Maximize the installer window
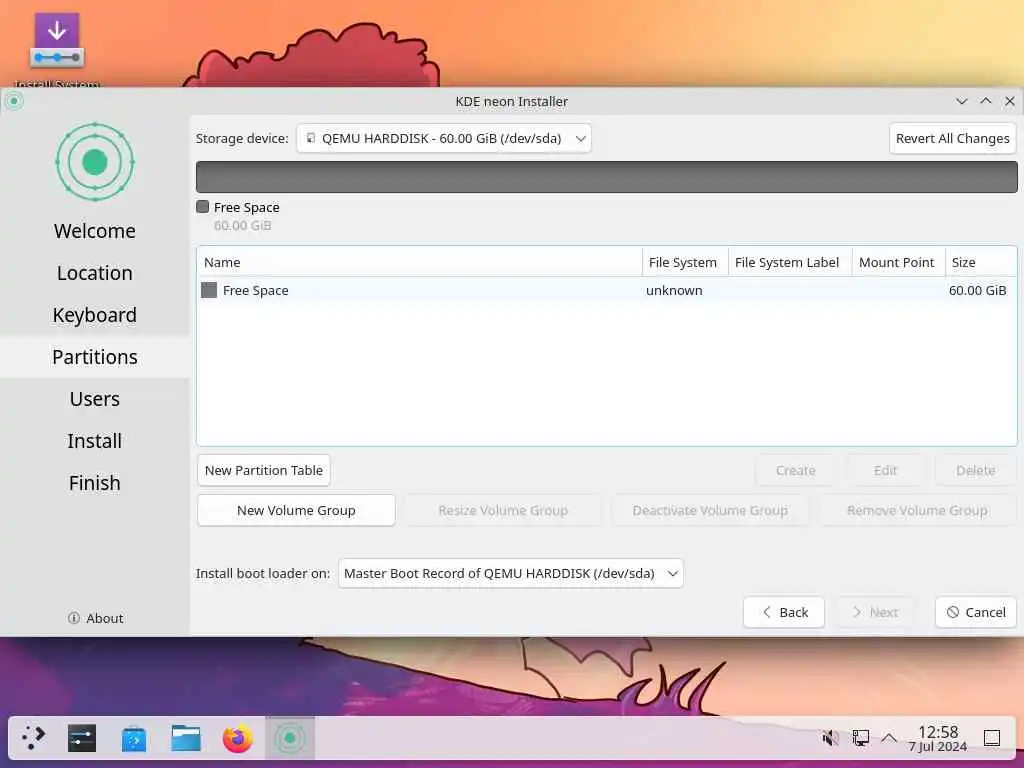The width and height of the screenshot is (1024, 768). pyautogui.click(x=985, y=101)
